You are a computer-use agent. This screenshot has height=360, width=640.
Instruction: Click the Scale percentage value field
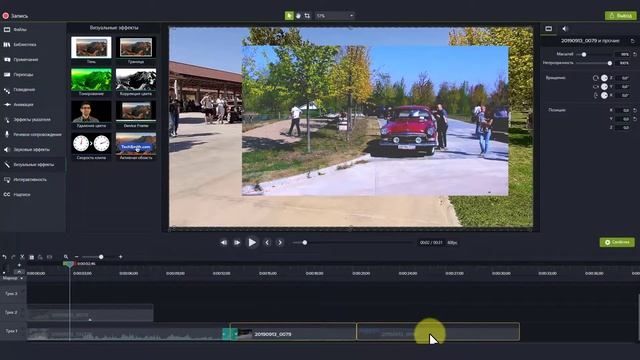623,54
